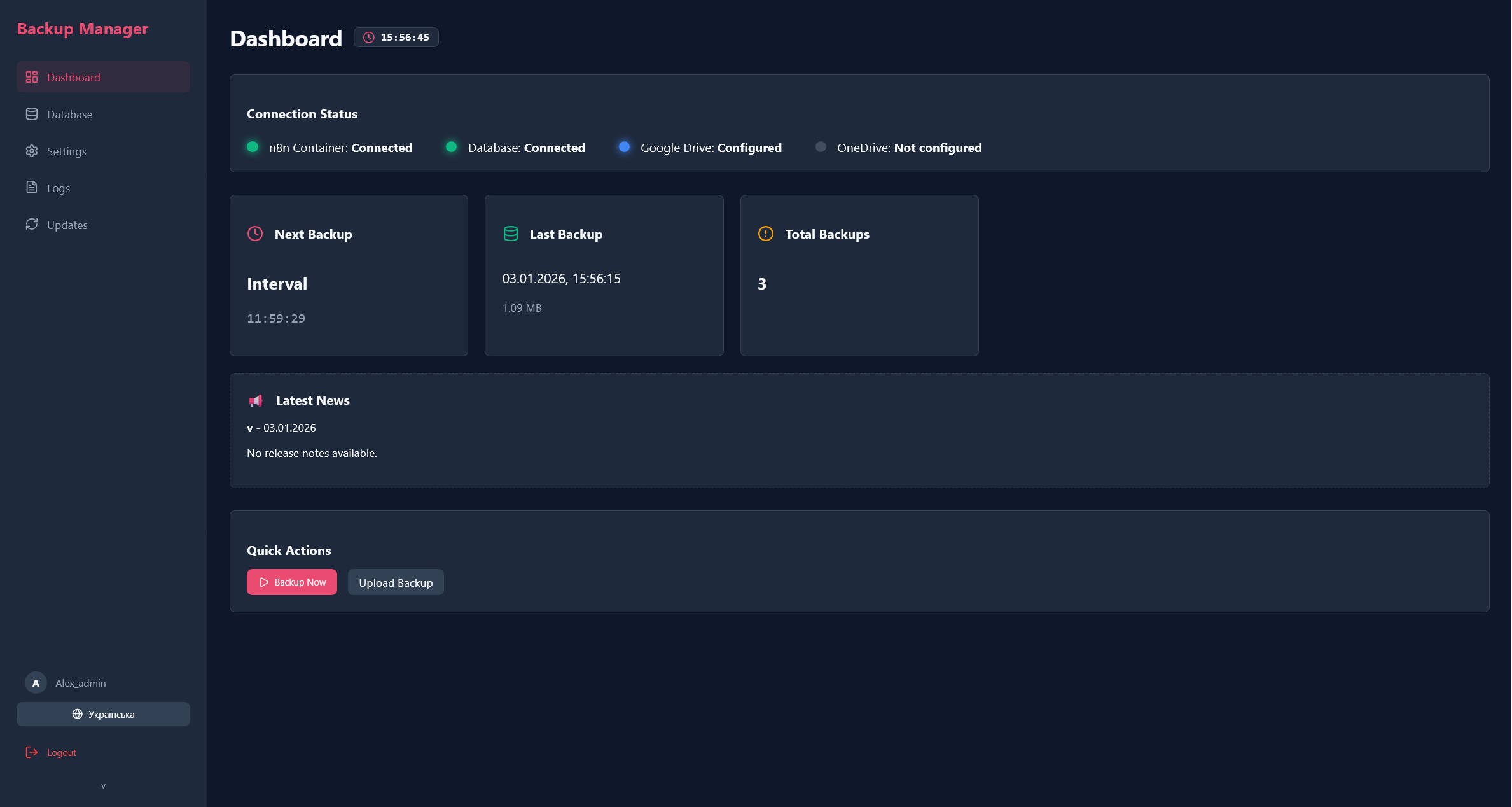Click the Latest News megaphone icon

point(256,400)
